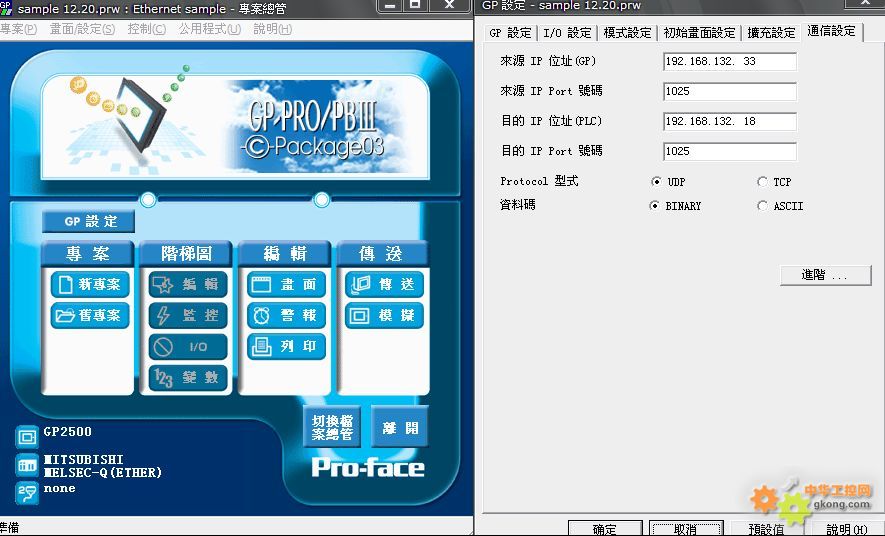Switch to the 模式設定 tab
The image size is (885, 536).
[x=627, y=33]
